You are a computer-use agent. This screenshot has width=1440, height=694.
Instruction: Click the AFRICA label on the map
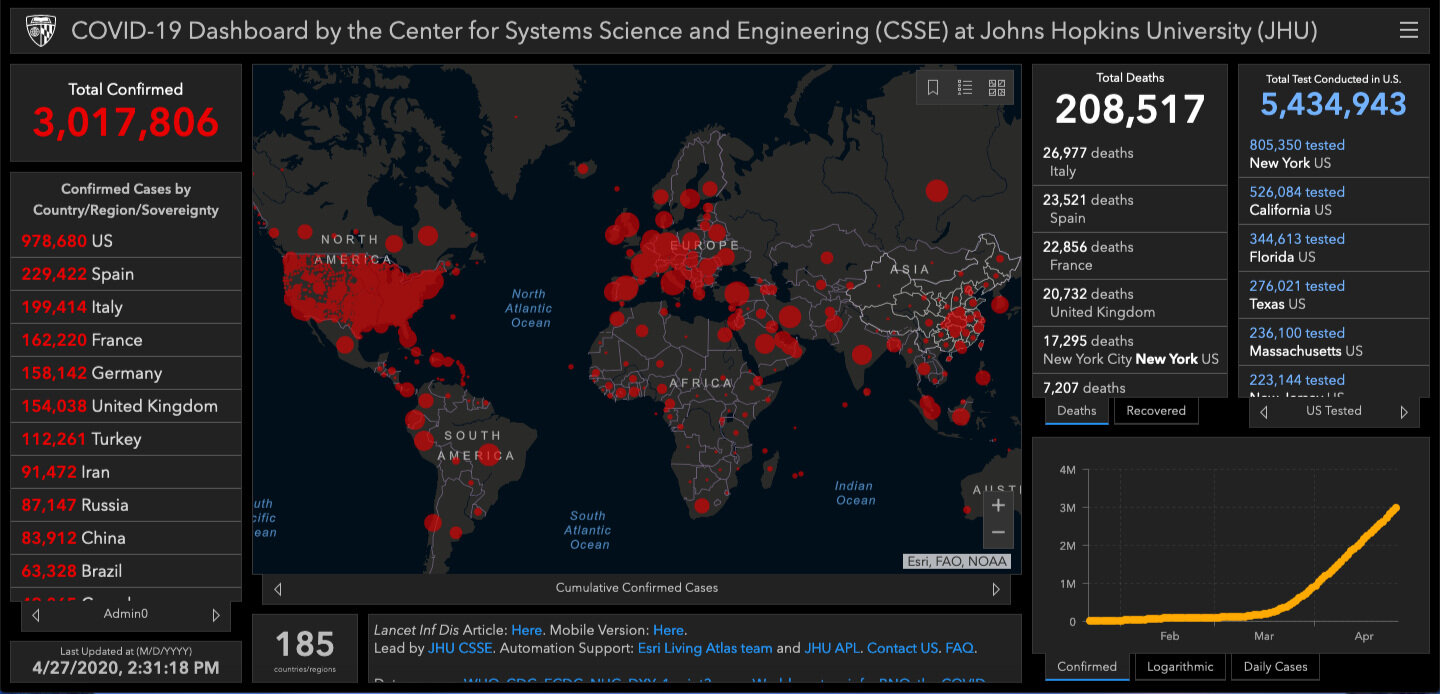coord(701,383)
